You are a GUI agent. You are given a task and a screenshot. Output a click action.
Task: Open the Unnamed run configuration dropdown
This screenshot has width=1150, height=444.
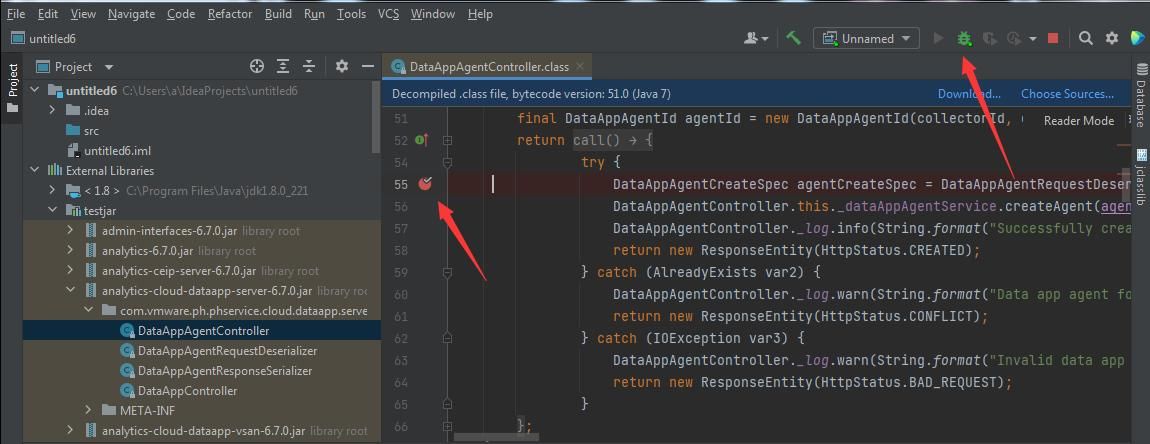click(868, 38)
